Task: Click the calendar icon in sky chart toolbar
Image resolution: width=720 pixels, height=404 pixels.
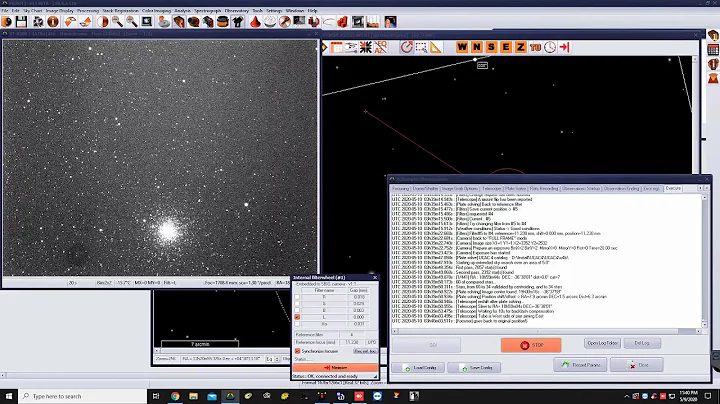Action: pos(337,47)
